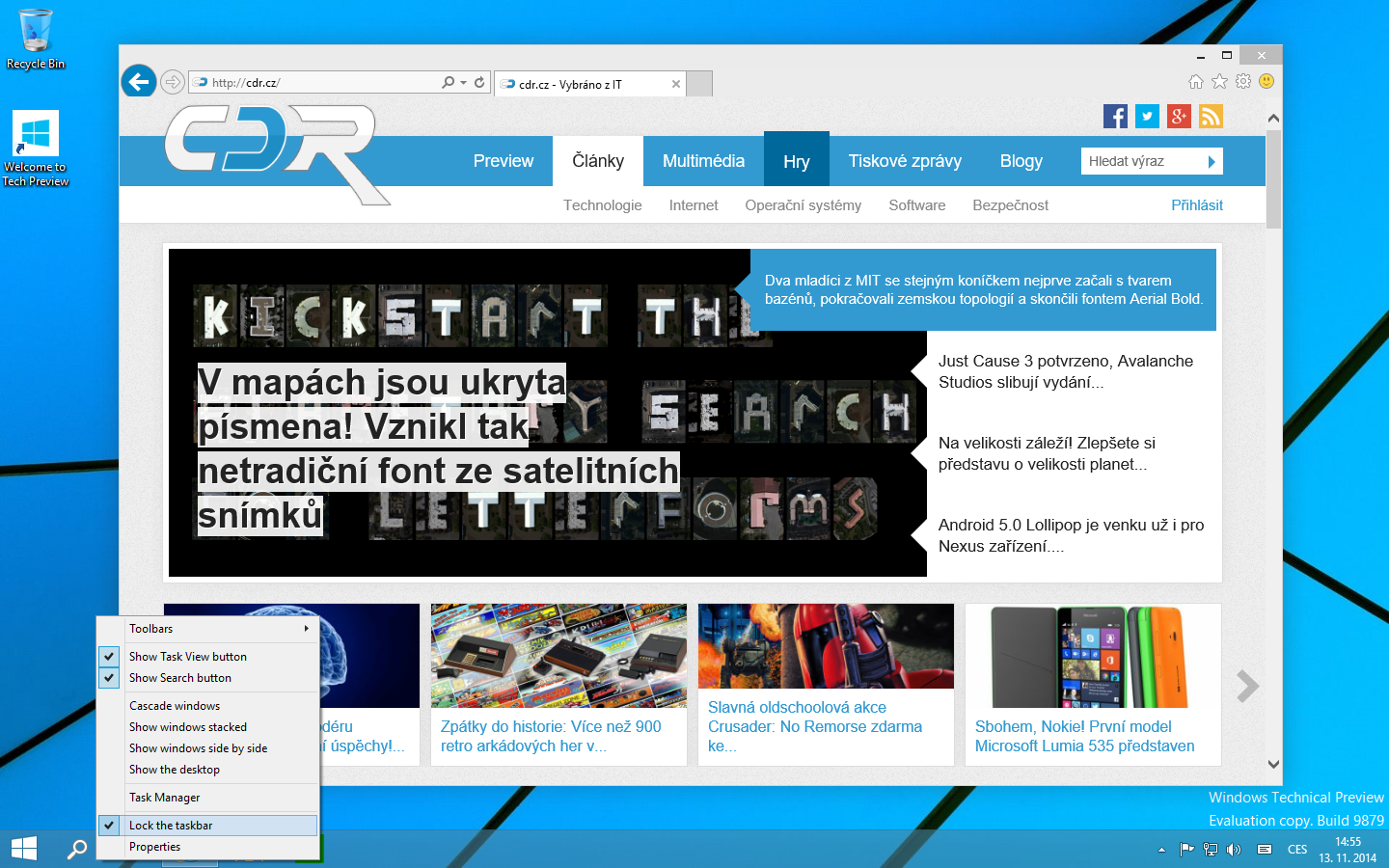
Task: Open the Just Cause 3 article link
Action: click(1065, 371)
